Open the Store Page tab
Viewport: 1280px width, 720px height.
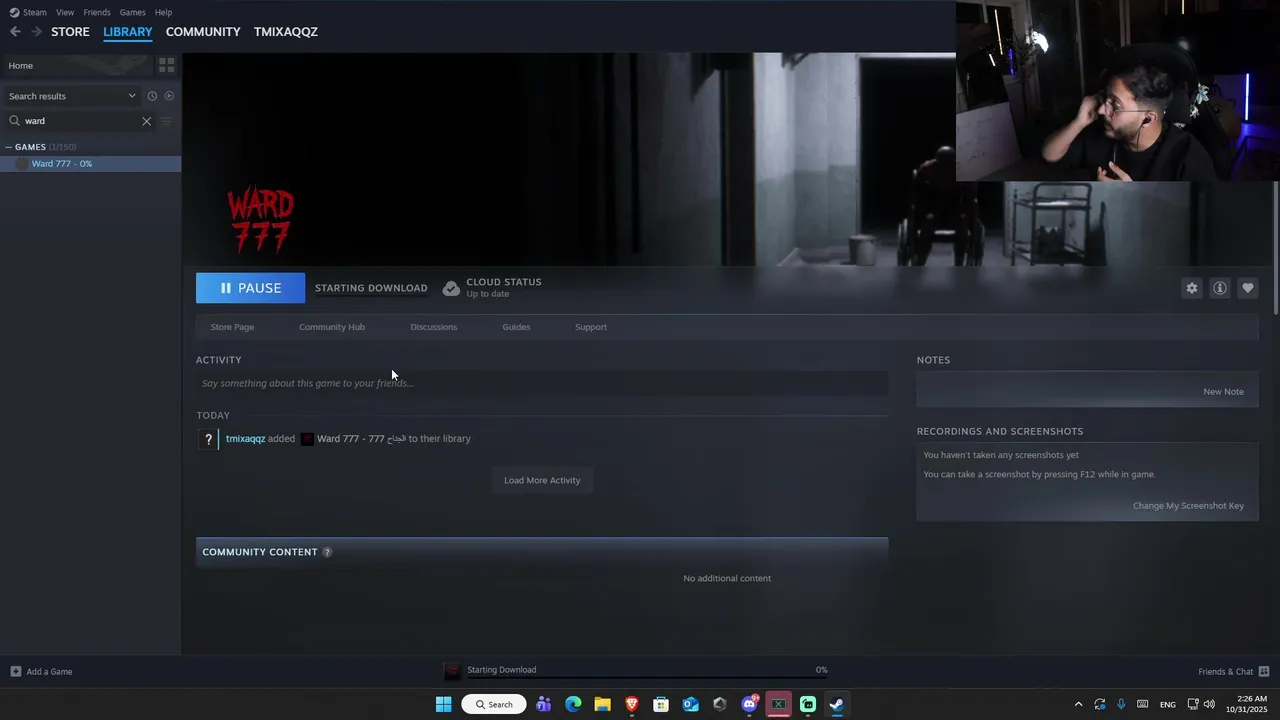pos(232,327)
